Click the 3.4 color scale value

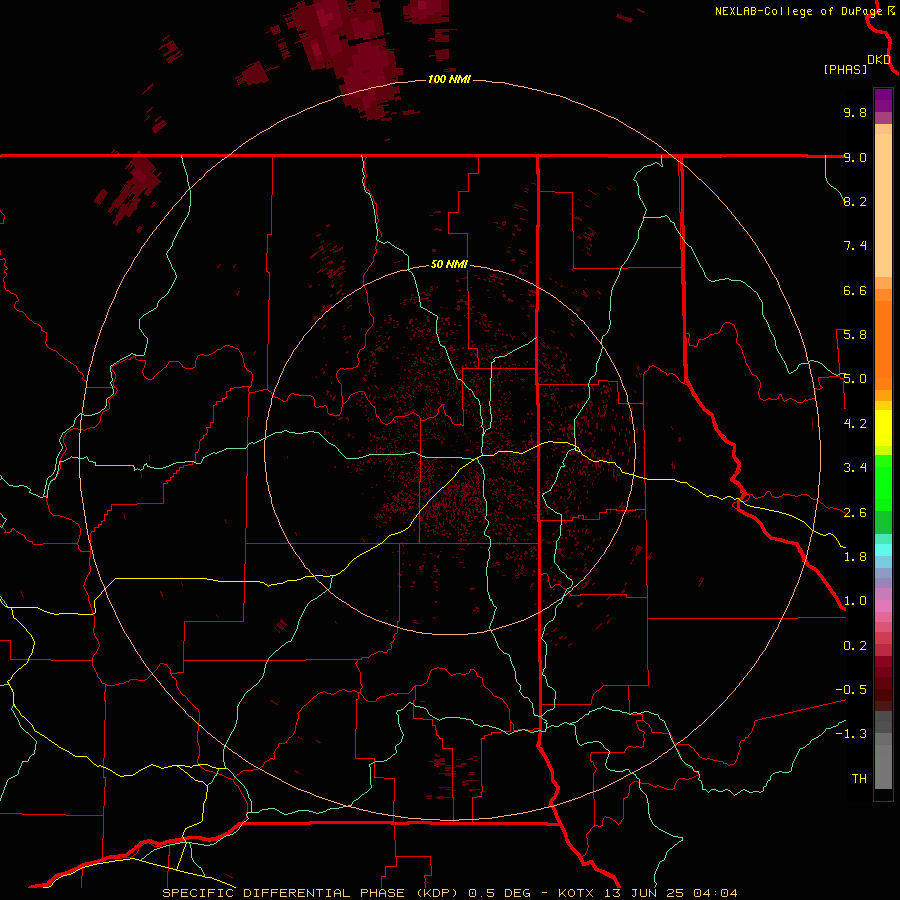pos(855,468)
